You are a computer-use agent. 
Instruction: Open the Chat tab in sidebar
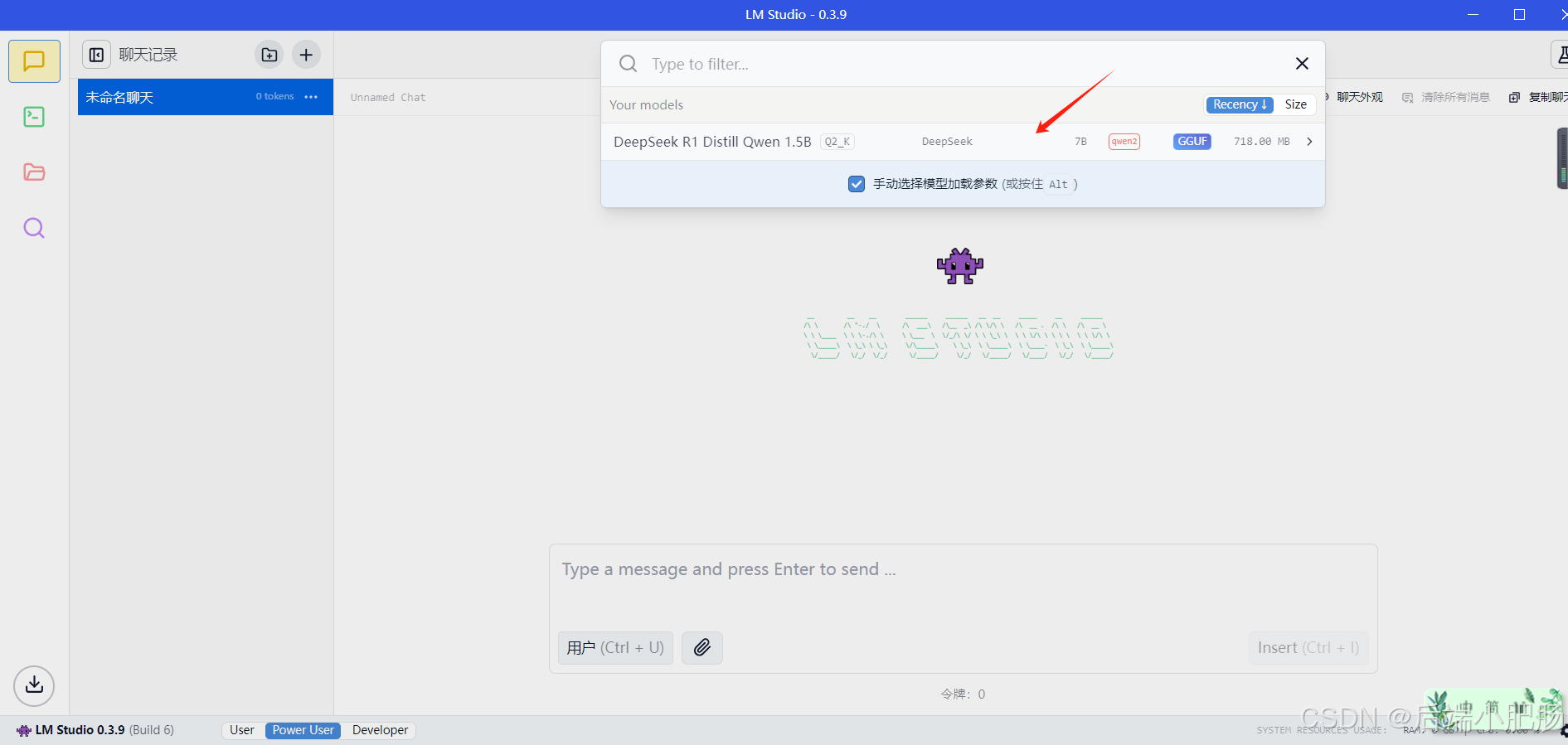point(34,61)
